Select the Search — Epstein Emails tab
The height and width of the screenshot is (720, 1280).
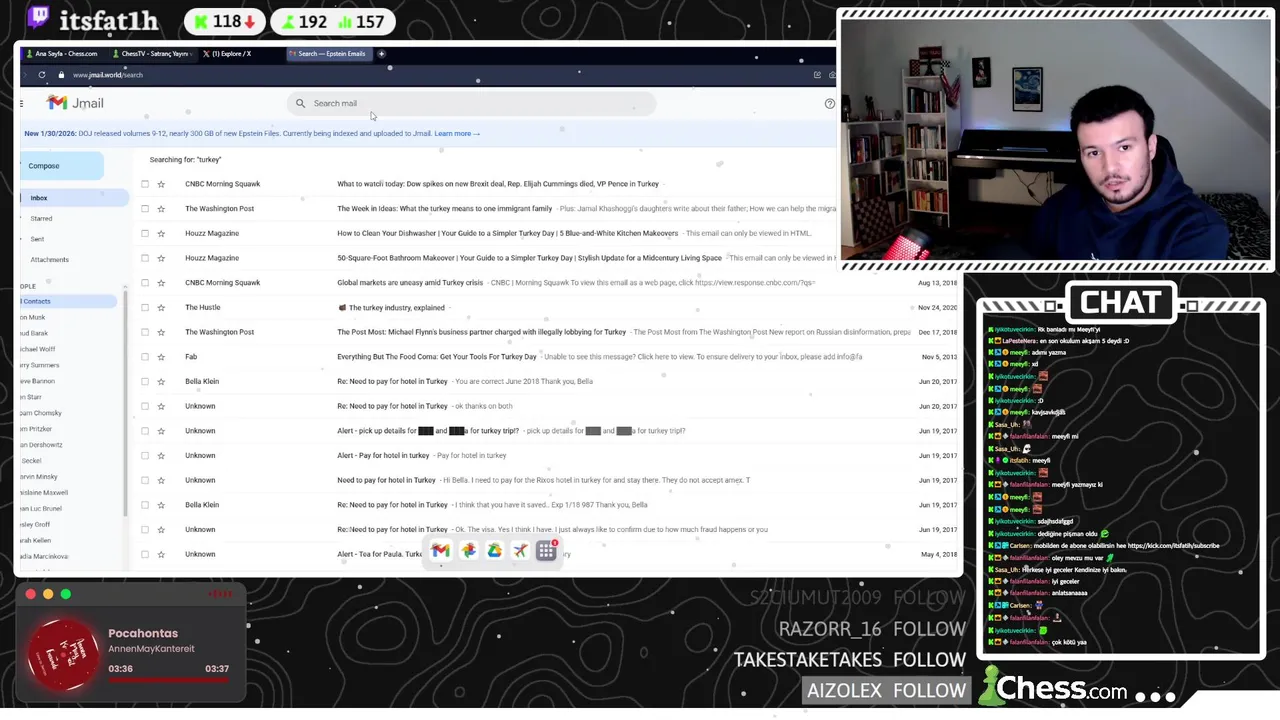point(330,54)
